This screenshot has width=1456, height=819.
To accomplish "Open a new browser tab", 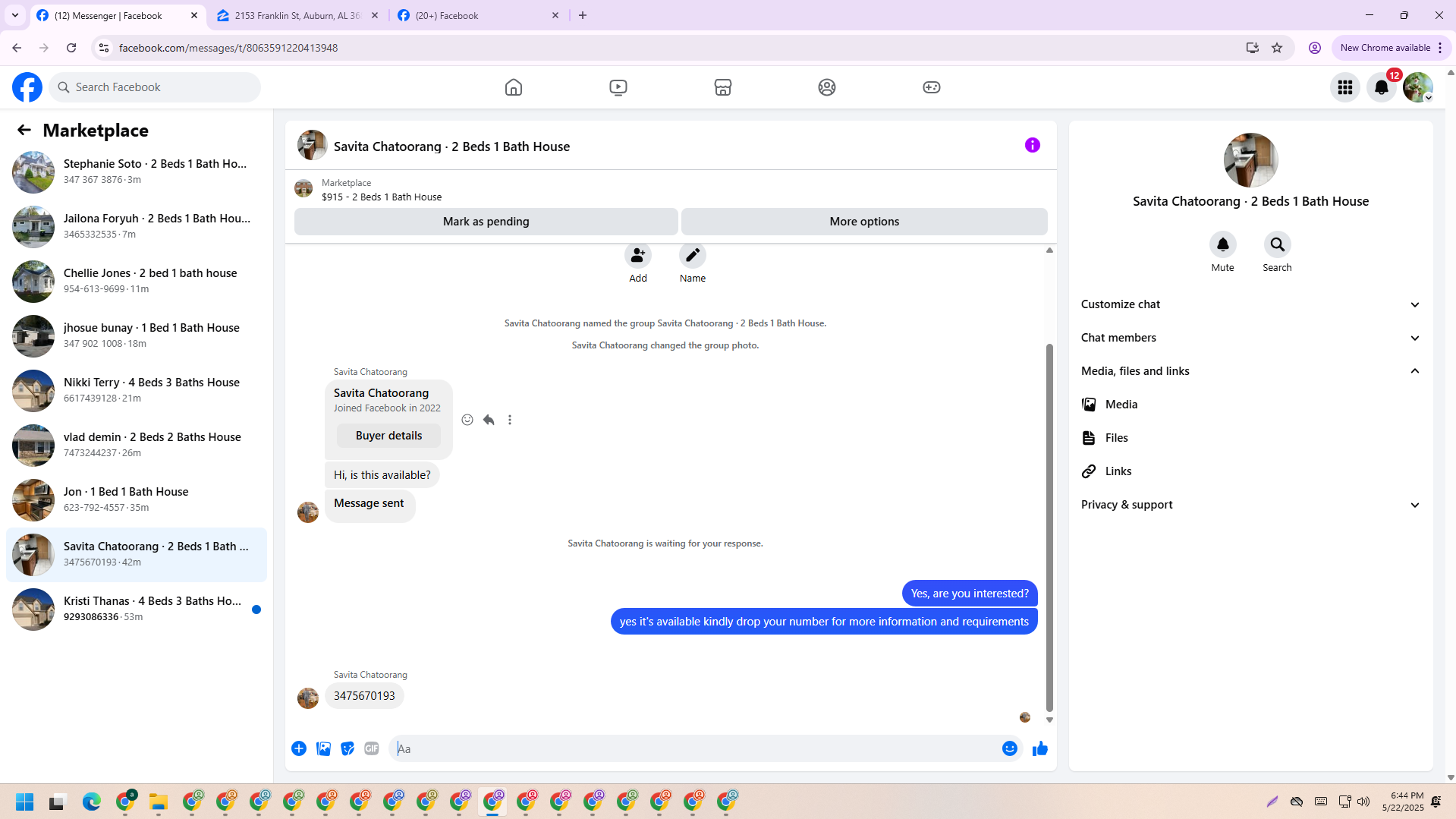I will click(583, 15).
